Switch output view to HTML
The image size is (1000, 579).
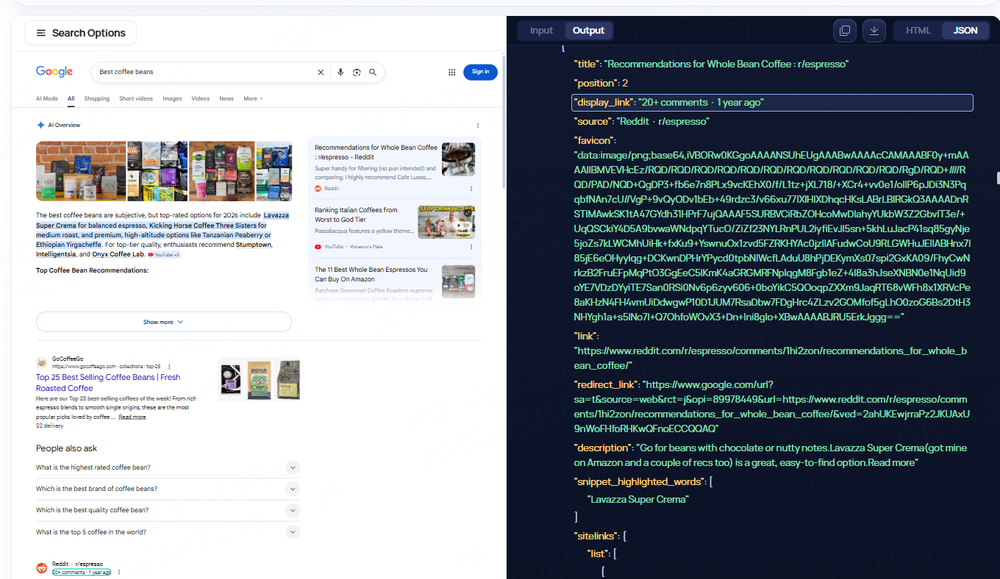(918, 31)
